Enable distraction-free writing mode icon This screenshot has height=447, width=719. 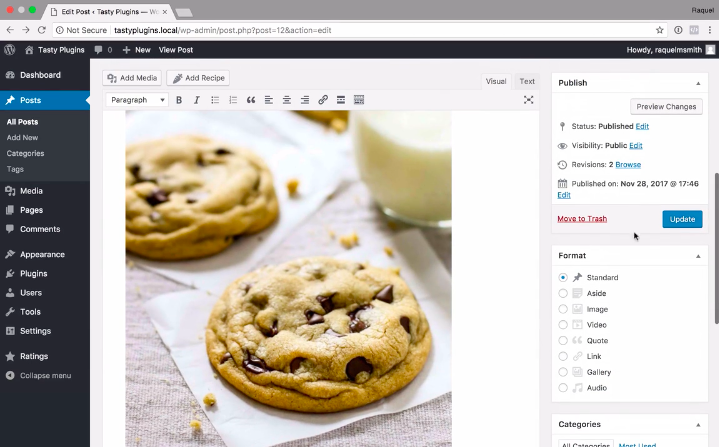pyautogui.click(x=529, y=100)
